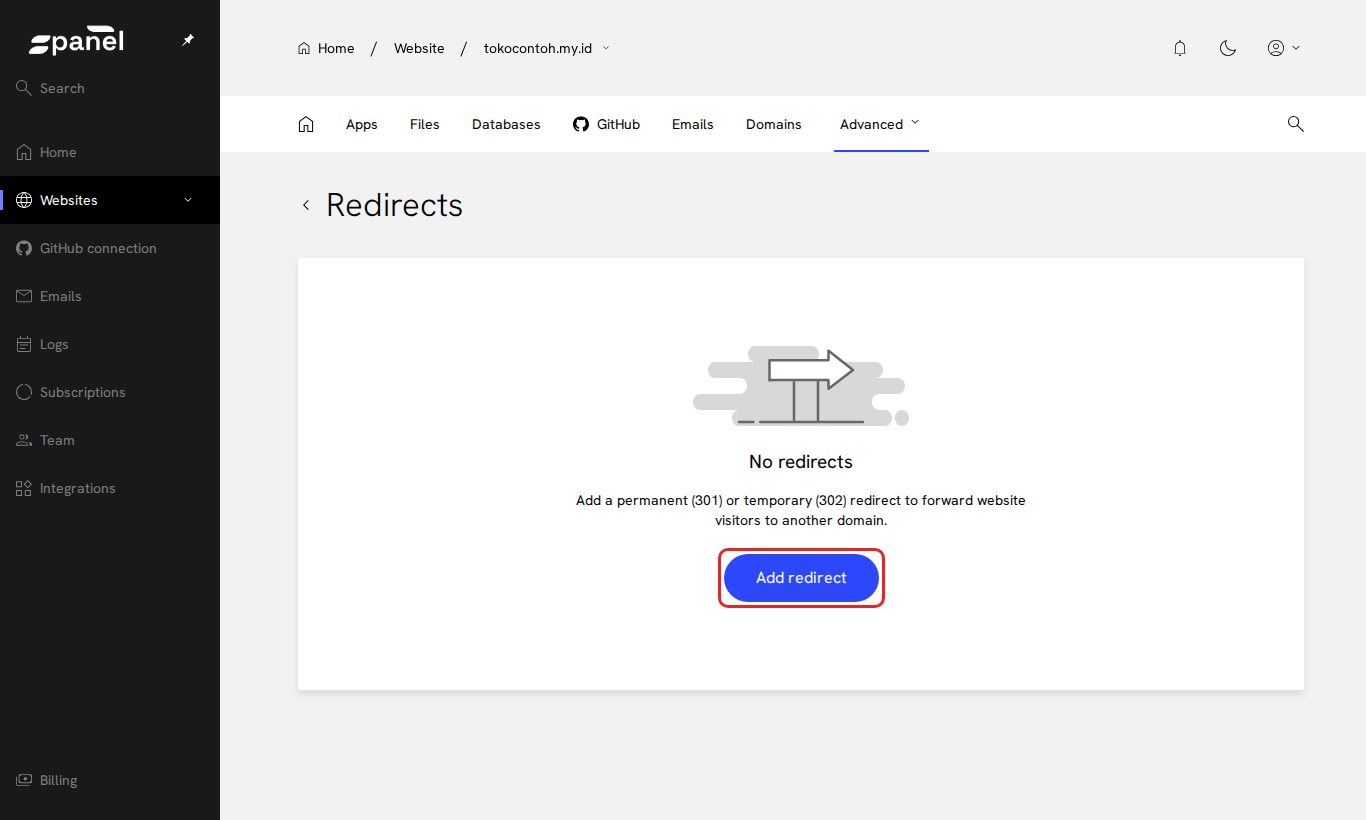The image size is (1366, 820).
Task: Toggle dark mode moon icon
Action: 1228,48
